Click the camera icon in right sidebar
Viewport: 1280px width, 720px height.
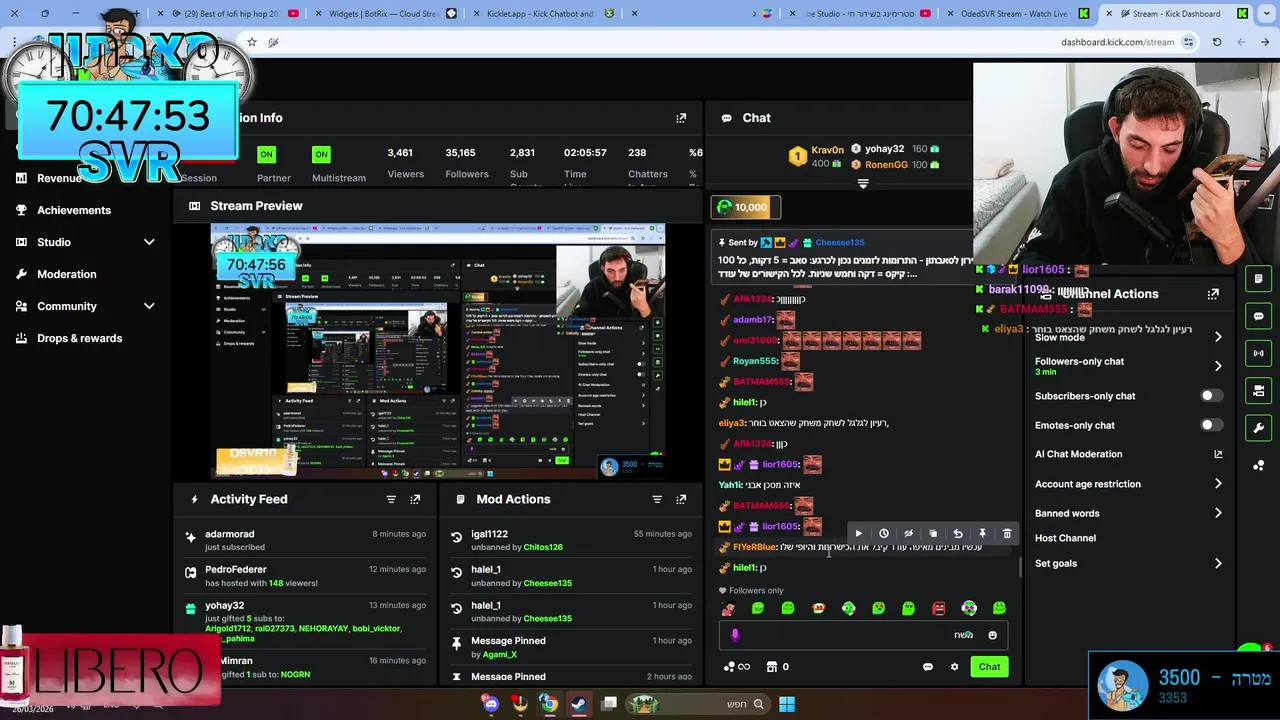1259,390
